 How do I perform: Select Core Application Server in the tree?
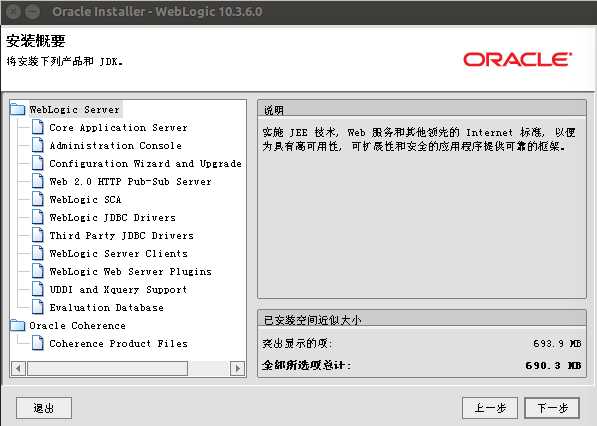[x=118, y=128]
